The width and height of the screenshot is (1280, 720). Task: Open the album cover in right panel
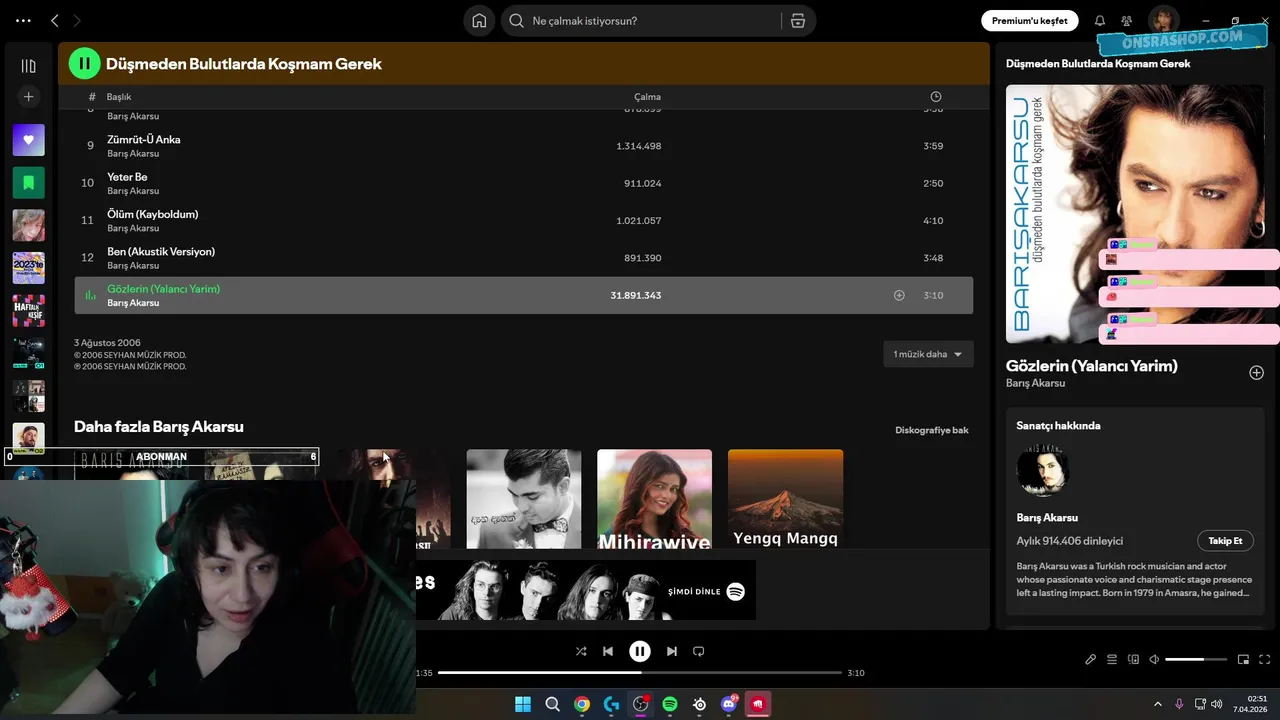pos(1135,213)
